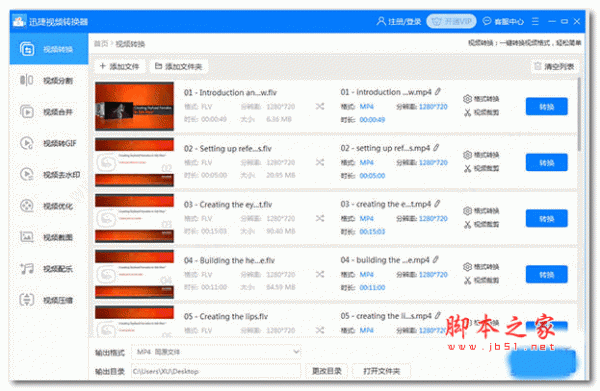Click the 视频压缩 compress icon
This screenshot has width=600, height=391.
click(x=27, y=300)
